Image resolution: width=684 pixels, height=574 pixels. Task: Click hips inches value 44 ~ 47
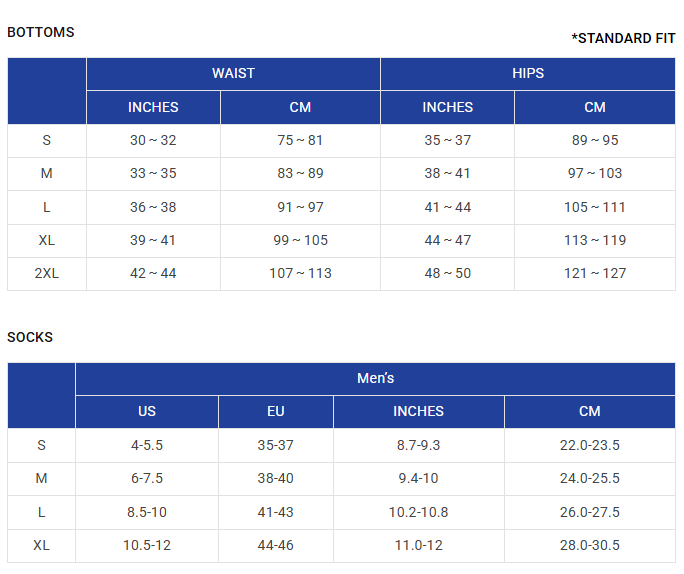447,240
